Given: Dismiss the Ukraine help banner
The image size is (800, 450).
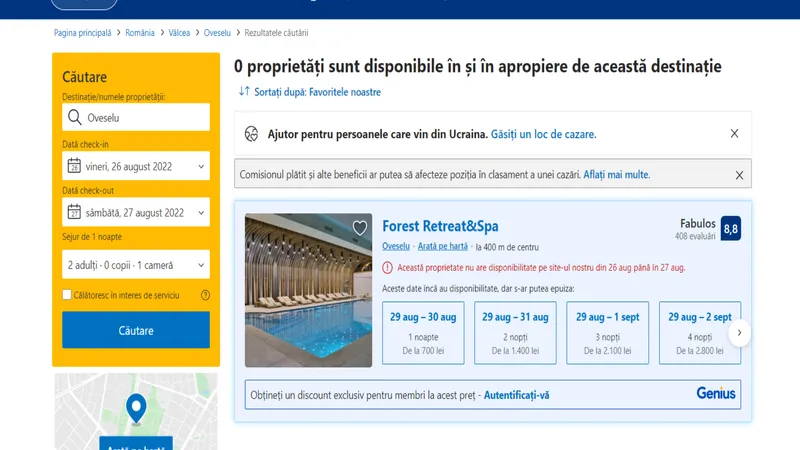Looking at the screenshot, I should coord(734,133).
